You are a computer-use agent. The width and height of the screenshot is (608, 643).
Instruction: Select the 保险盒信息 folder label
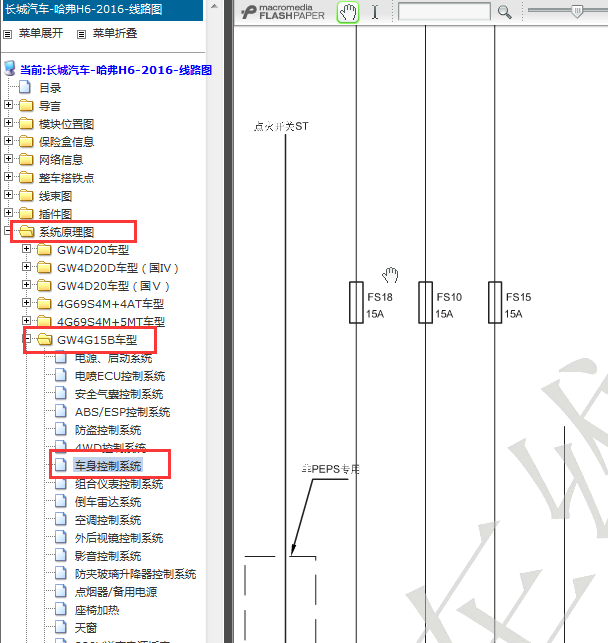pos(66,142)
